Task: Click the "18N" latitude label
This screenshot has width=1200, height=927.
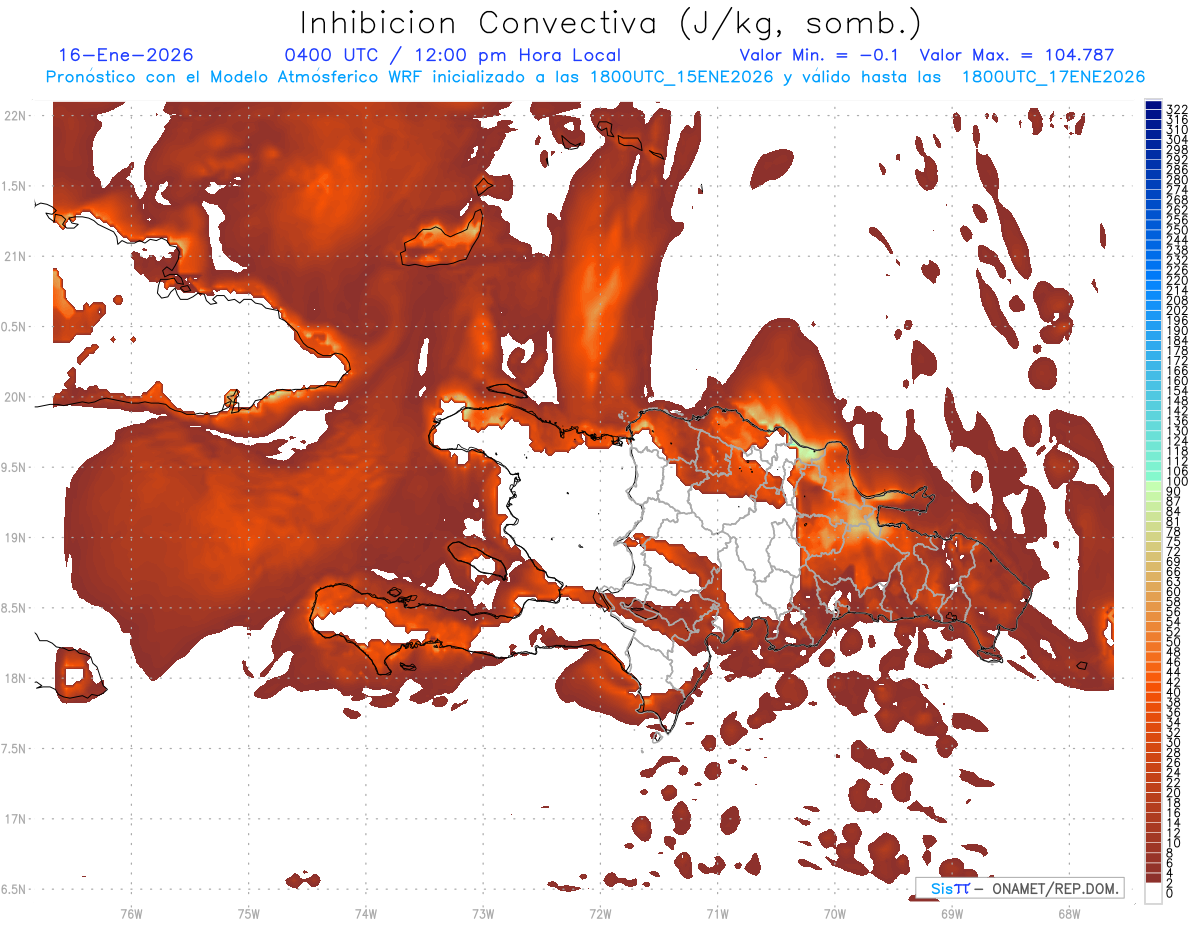Action: point(14,678)
